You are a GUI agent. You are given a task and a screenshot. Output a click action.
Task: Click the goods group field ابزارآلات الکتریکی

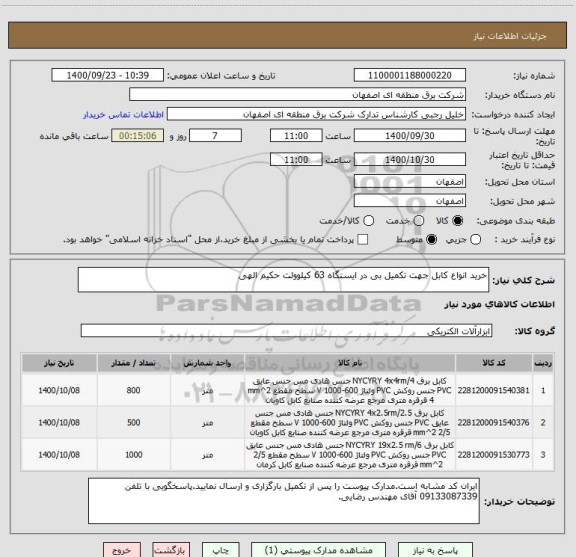[x=286, y=331]
